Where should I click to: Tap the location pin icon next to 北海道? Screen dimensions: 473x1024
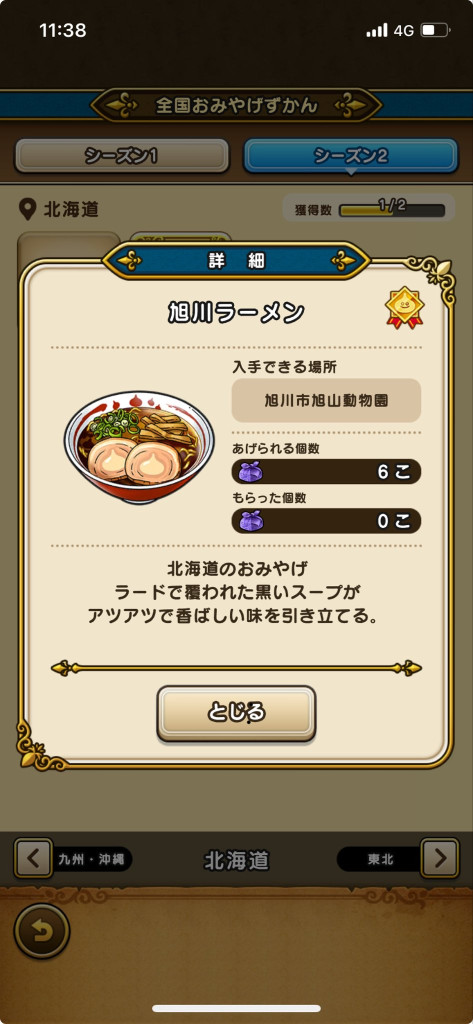pos(27,210)
